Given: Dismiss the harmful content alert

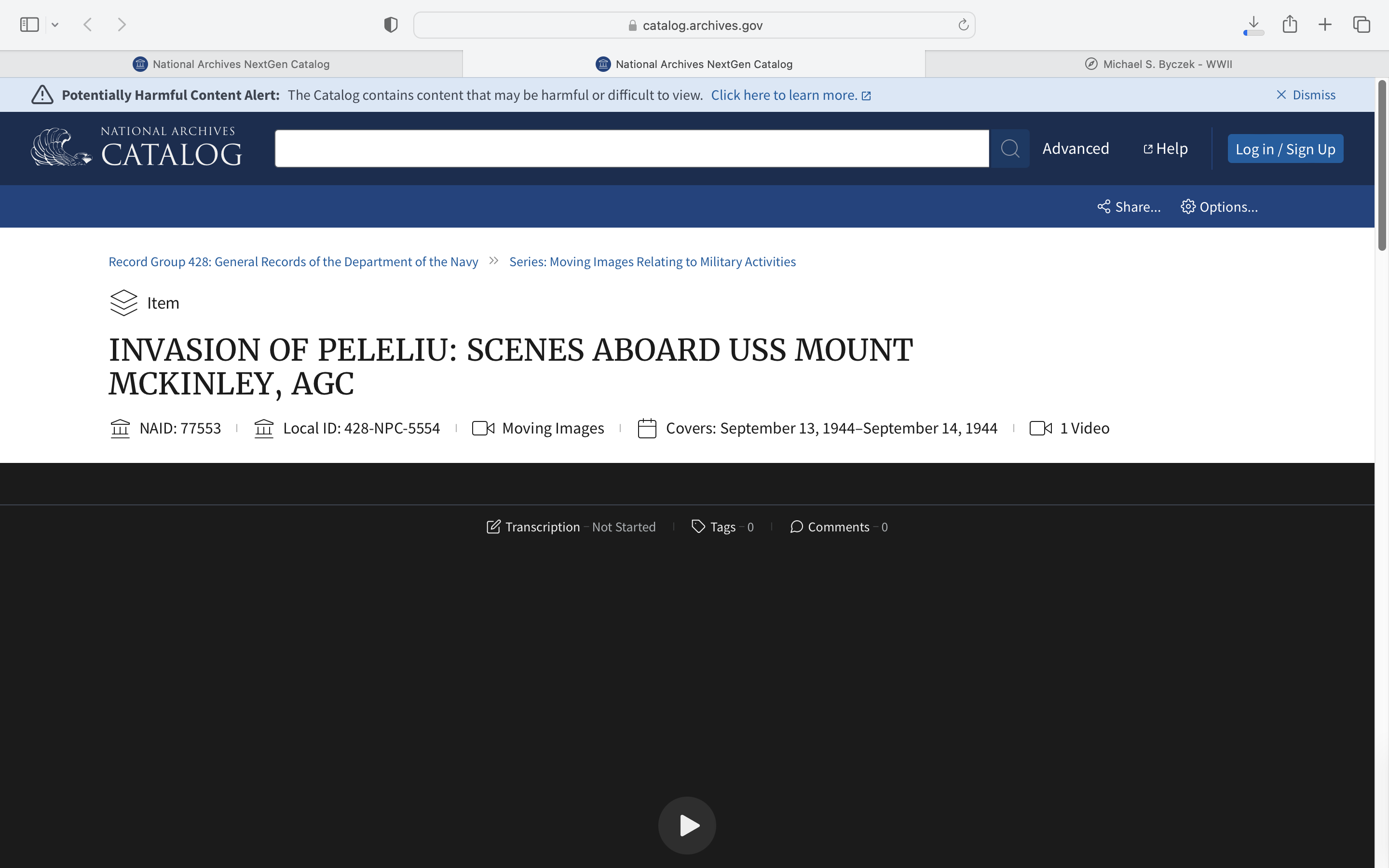Looking at the screenshot, I should pos(1306,95).
